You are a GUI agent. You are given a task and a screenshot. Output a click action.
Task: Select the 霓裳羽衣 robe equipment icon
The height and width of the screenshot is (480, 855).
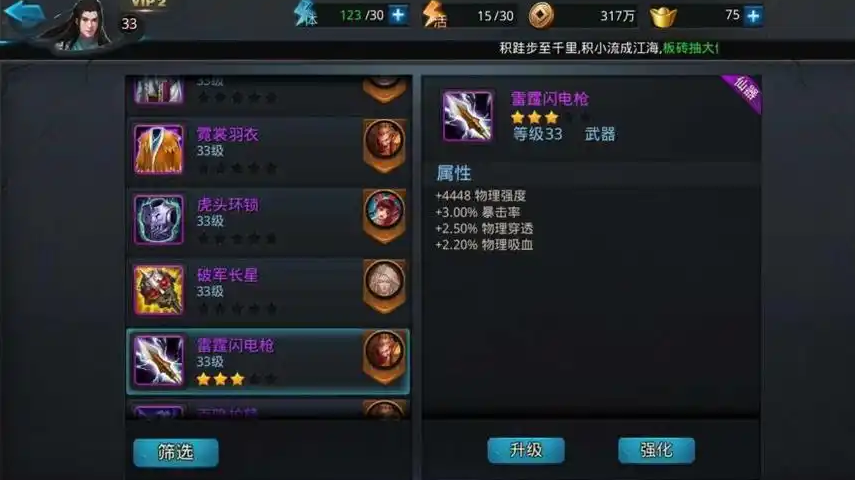159,149
